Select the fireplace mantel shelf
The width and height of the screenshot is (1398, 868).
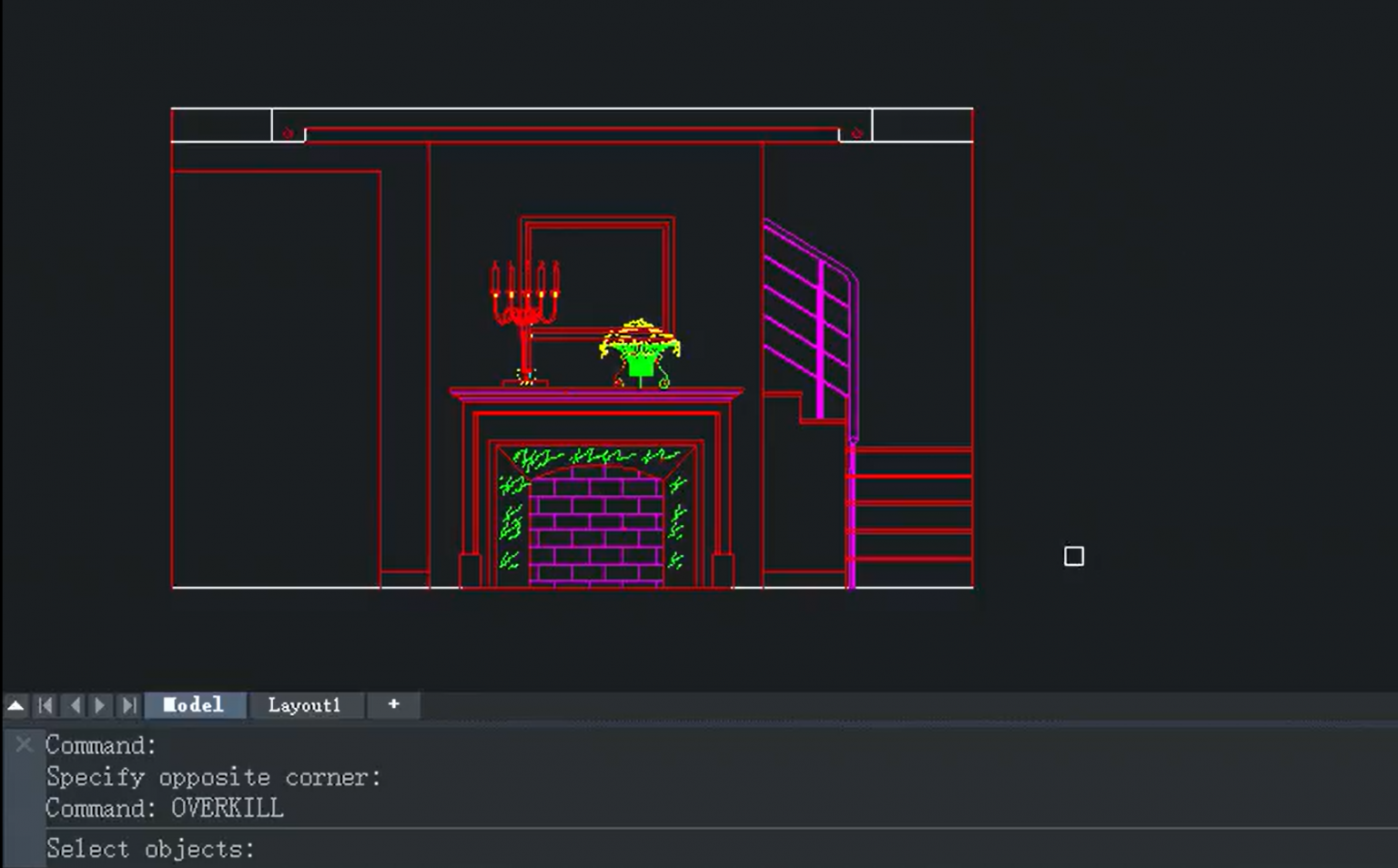[596, 394]
